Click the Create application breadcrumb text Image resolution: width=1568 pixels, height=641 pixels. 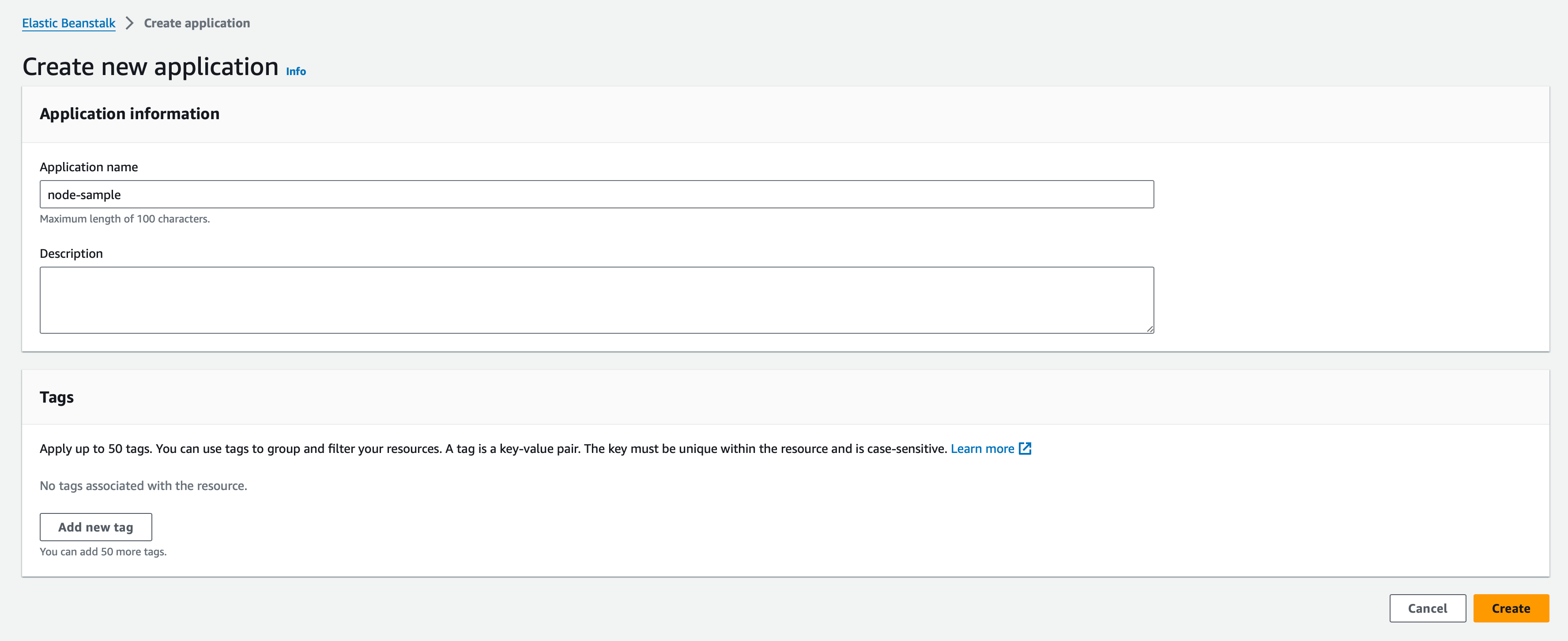click(196, 23)
